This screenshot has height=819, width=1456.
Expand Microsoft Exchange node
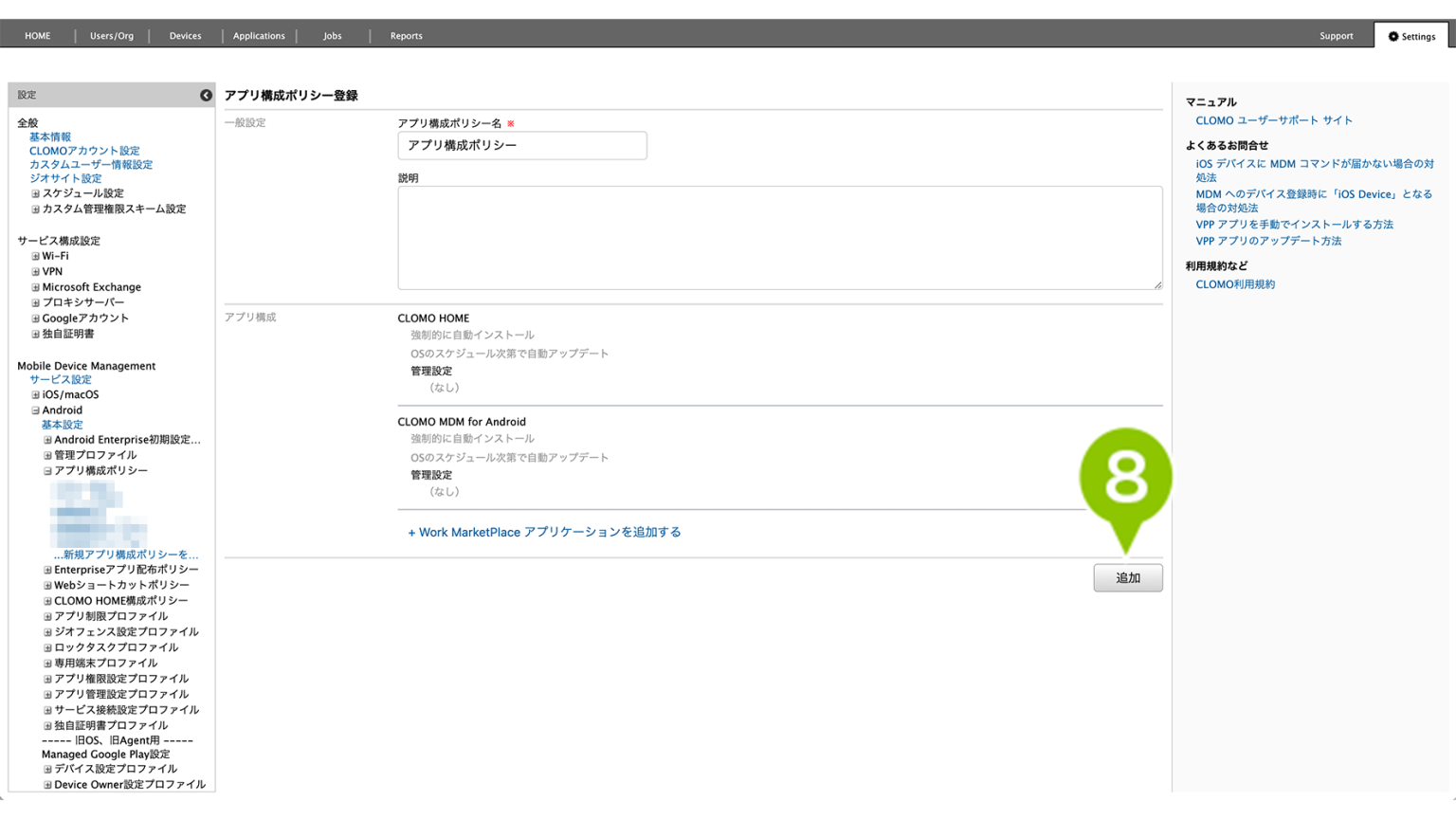pyautogui.click(x=35, y=287)
